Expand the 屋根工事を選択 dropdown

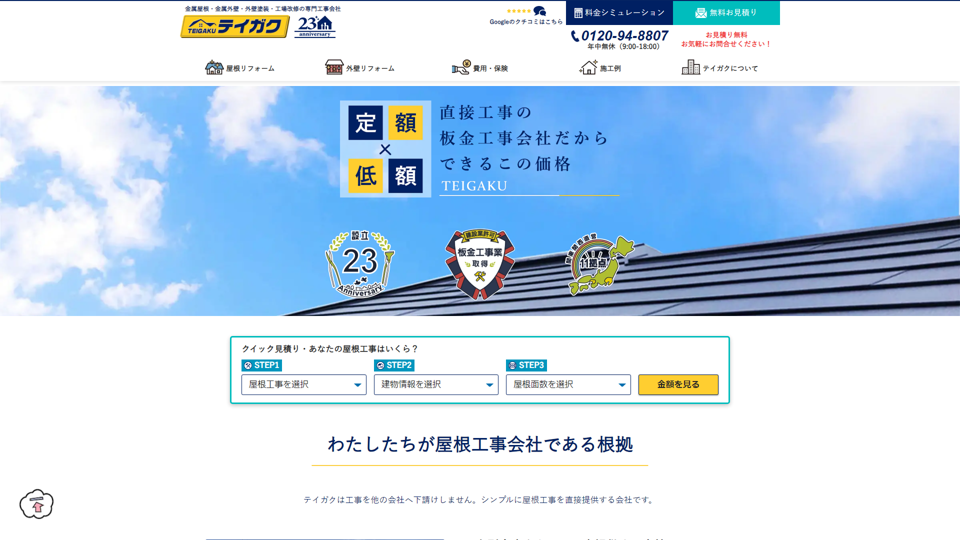click(x=303, y=385)
